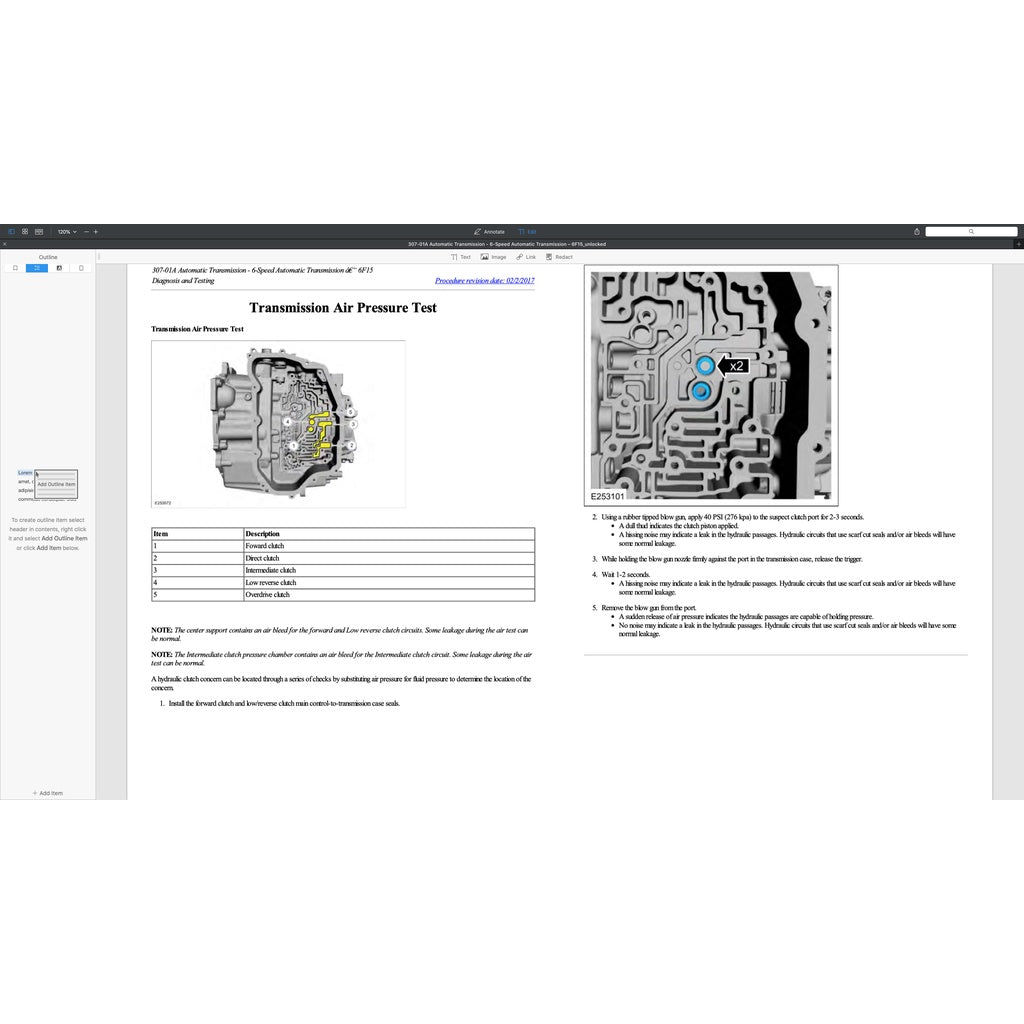Zoom out with the minus button

click(x=86, y=231)
